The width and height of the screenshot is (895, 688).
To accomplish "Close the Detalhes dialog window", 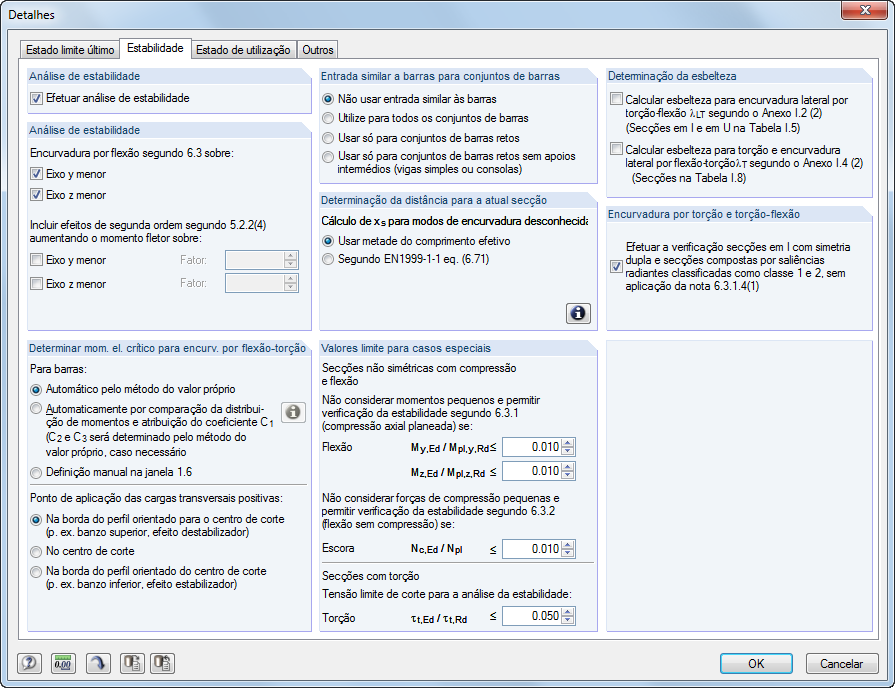I will 865,10.
